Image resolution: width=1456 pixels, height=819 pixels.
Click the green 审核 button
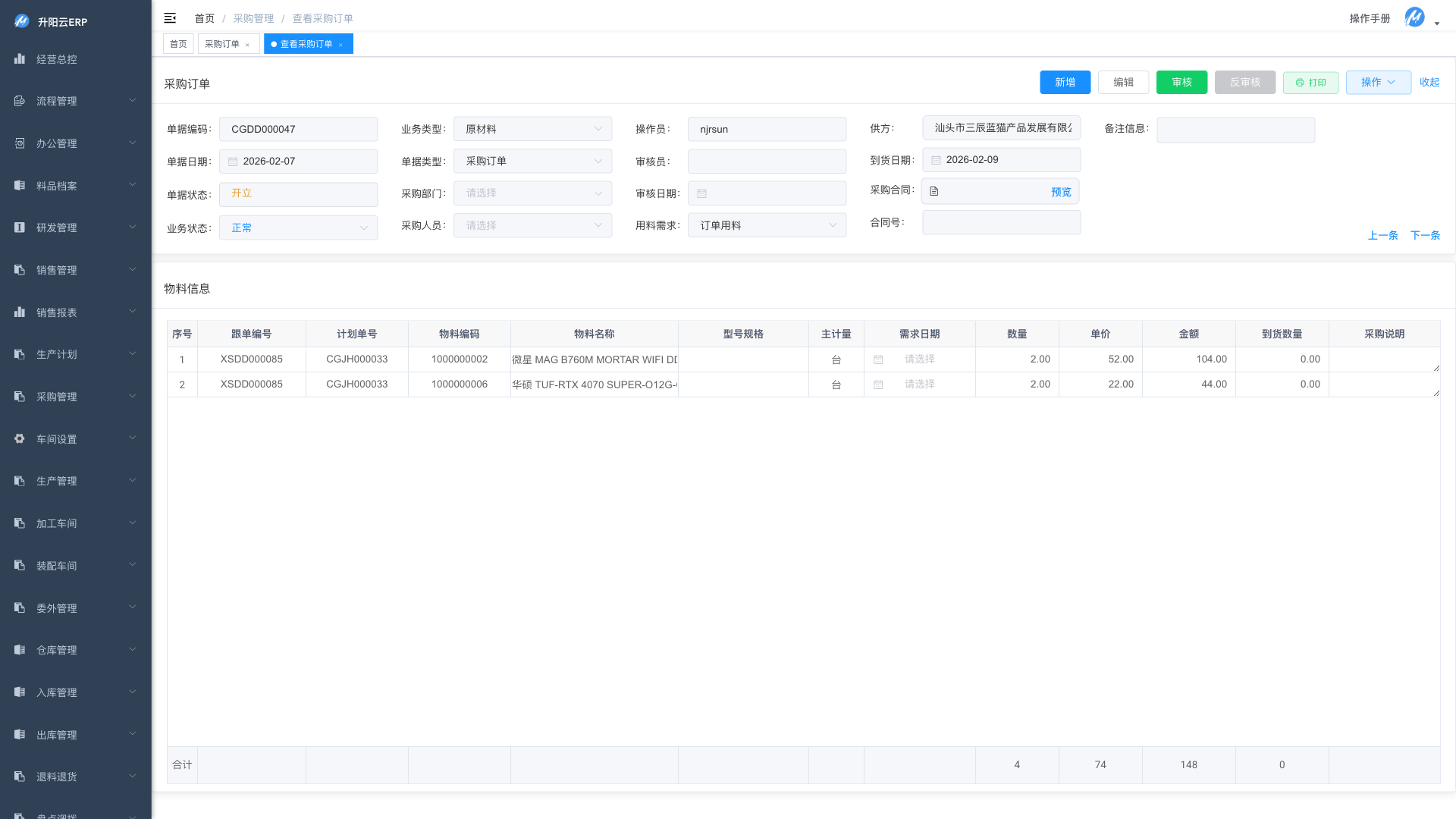[1181, 82]
